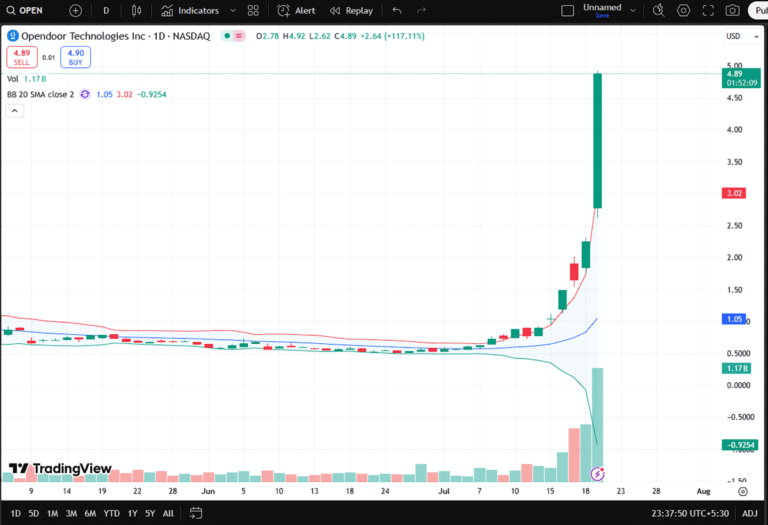Screen dimensions: 768x525
Task: Open symbol search showing OPEN
Action: (25, 10)
